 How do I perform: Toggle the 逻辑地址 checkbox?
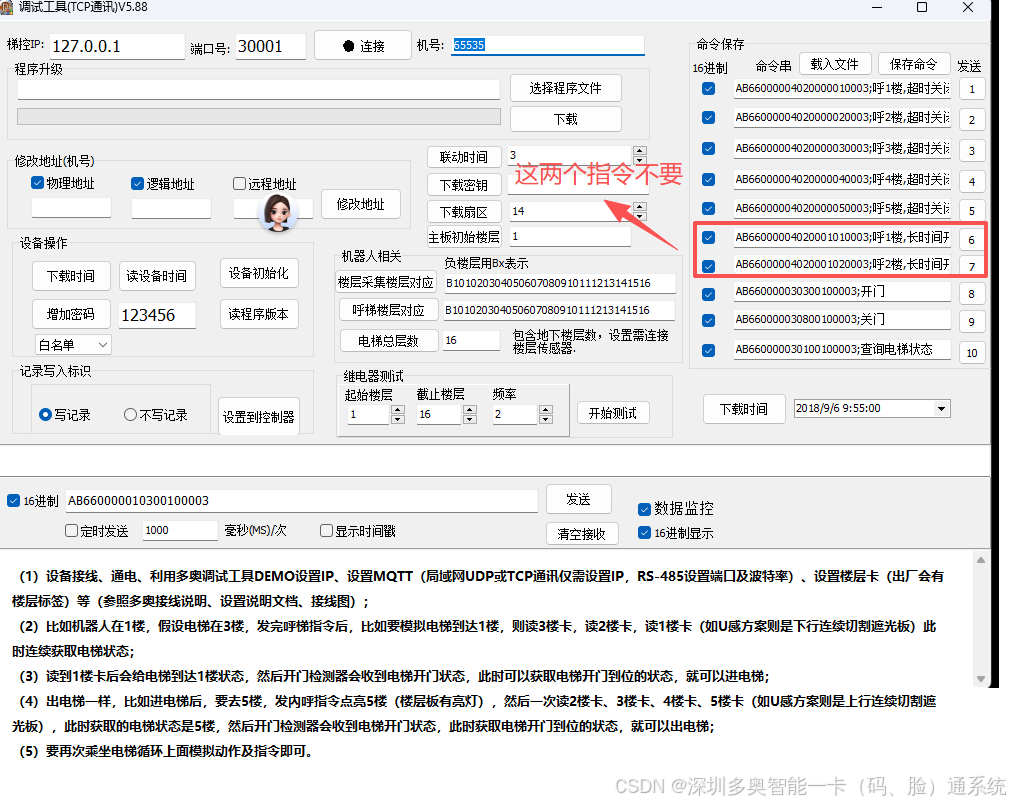(x=137, y=184)
